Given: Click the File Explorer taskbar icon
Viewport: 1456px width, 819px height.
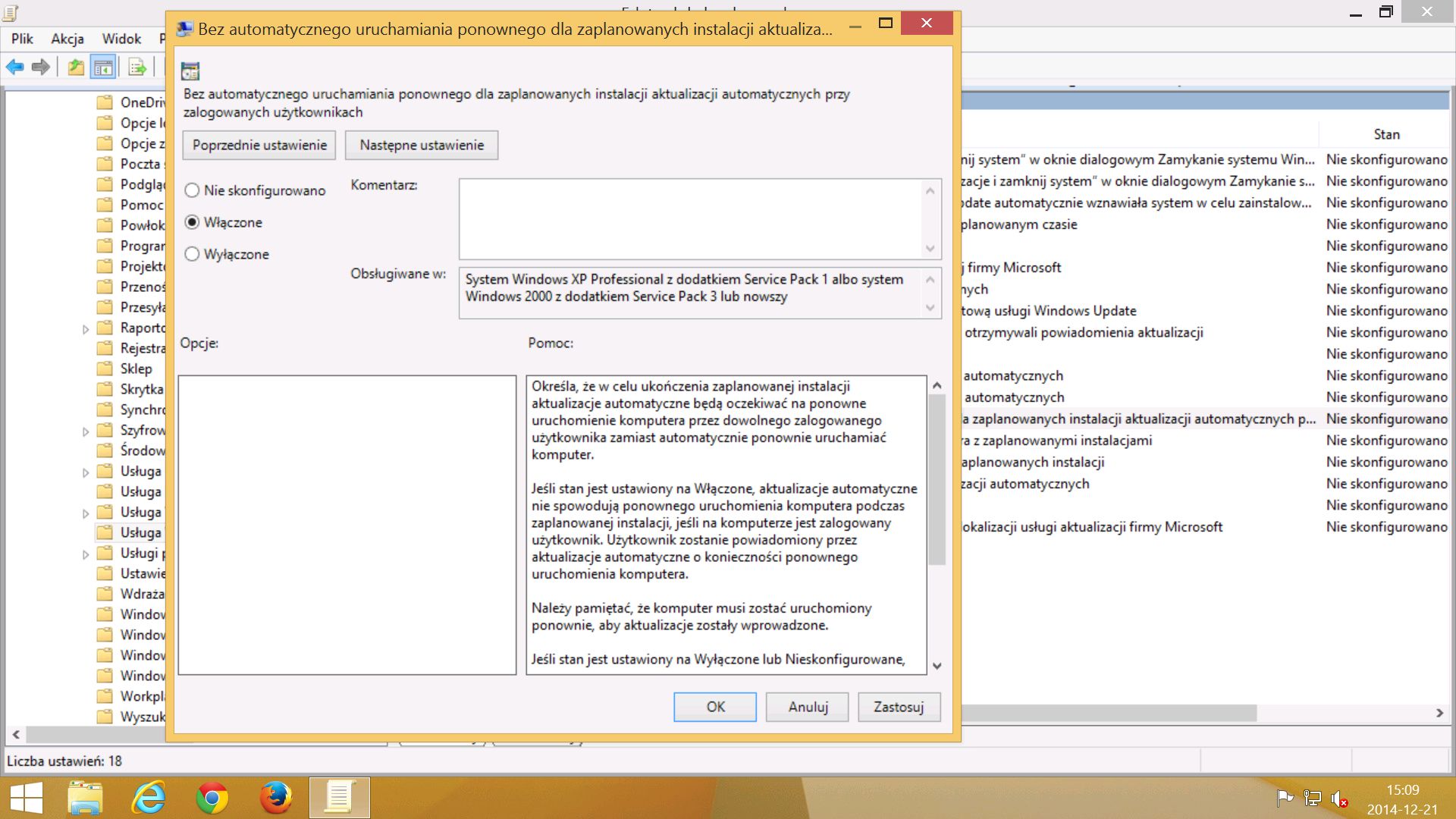Looking at the screenshot, I should coord(85,798).
